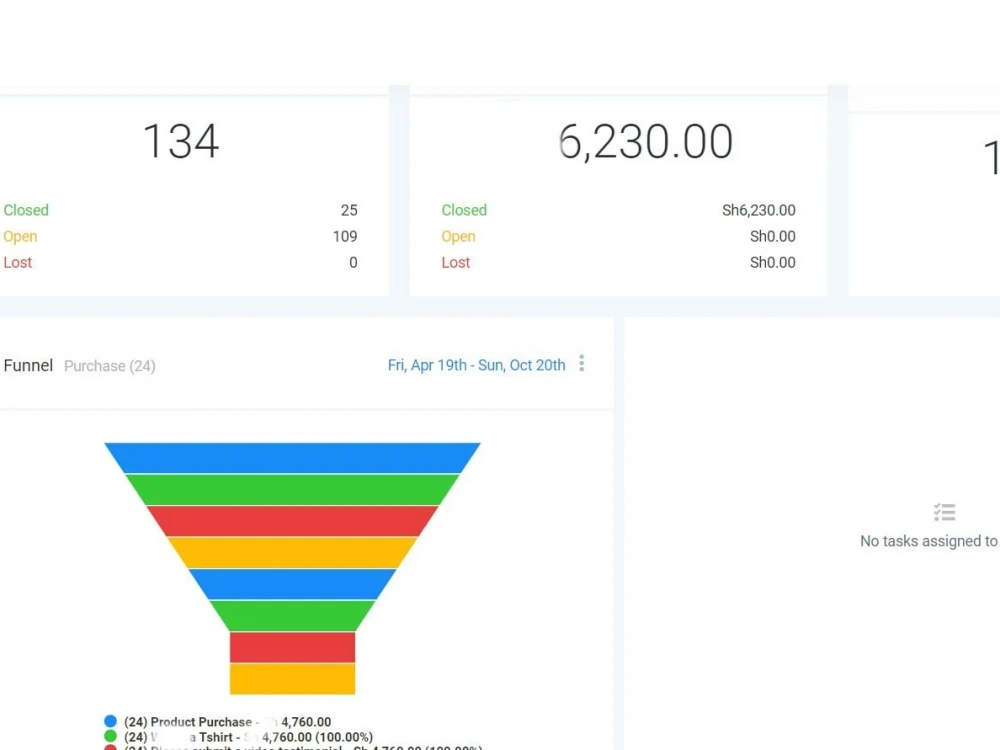Image resolution: width=1000 pixels, height=750 pixels.
Task: Click the bottom yellow rectangular funnel stage
Action: (x=292, y=679)
